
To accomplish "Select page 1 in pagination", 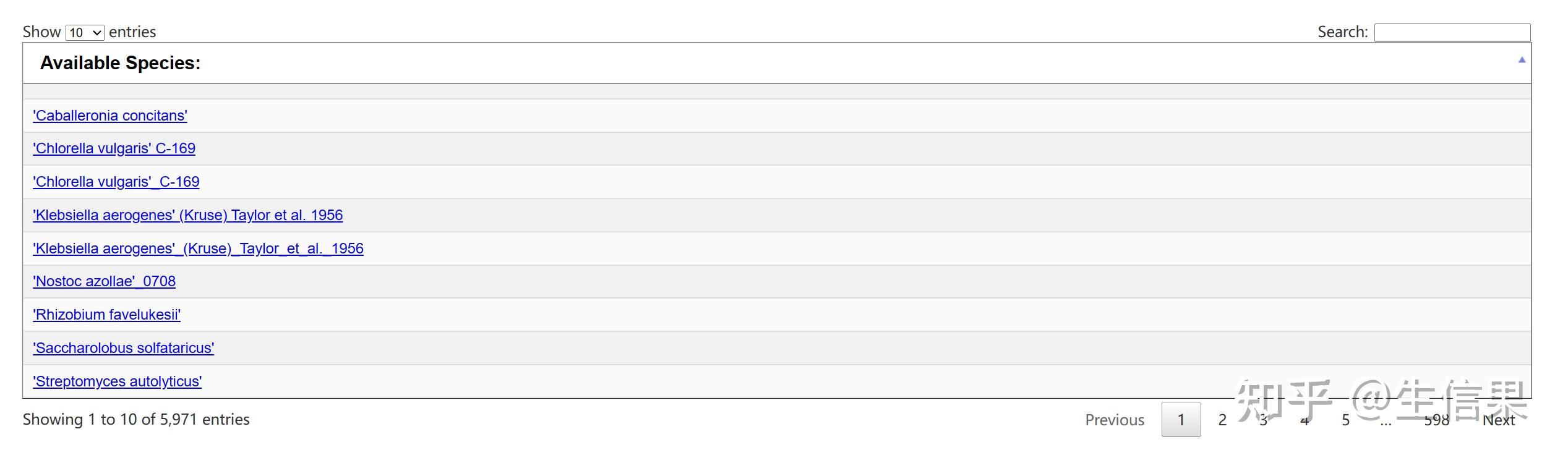I will [1181, 420].
